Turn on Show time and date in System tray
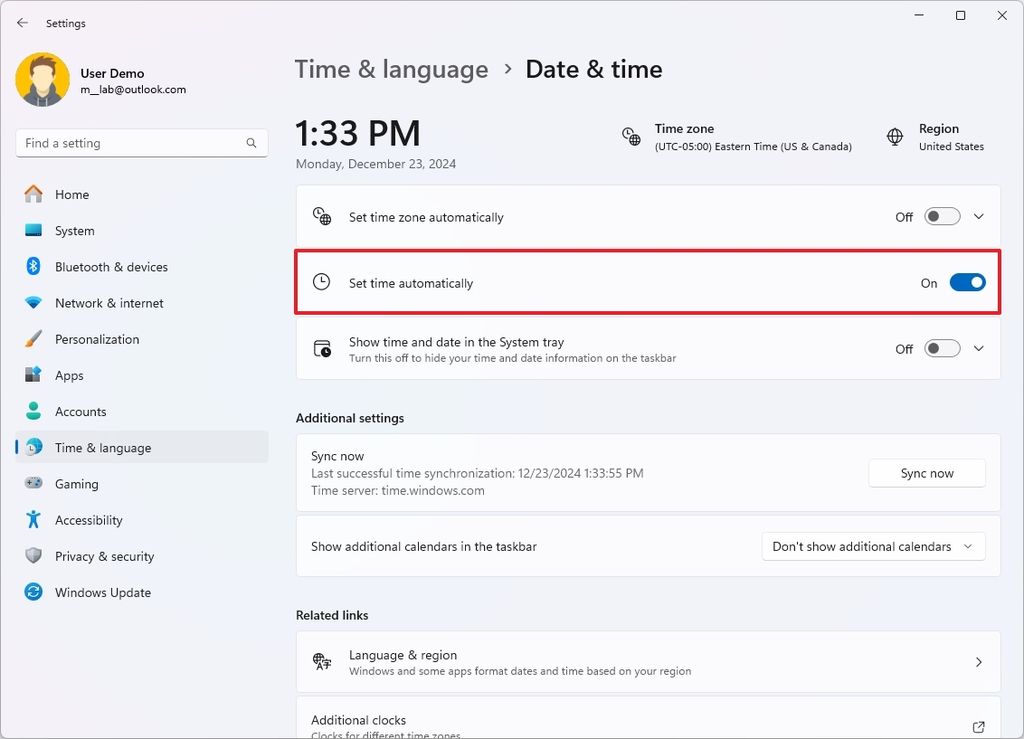Screen dimensions: 1024x739 pos(941,348)
